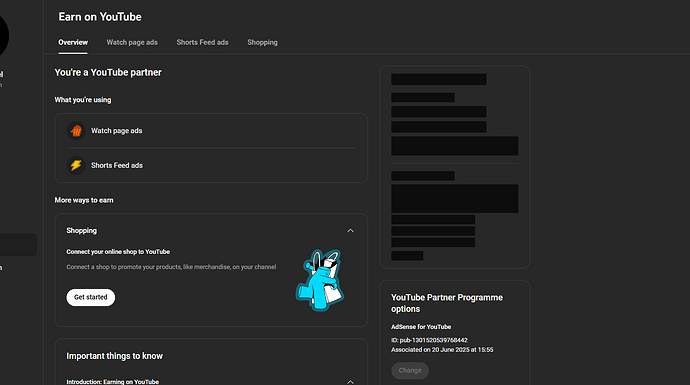
Task: Click Connect your online shop to YouTube
Action: pos(118,252)
